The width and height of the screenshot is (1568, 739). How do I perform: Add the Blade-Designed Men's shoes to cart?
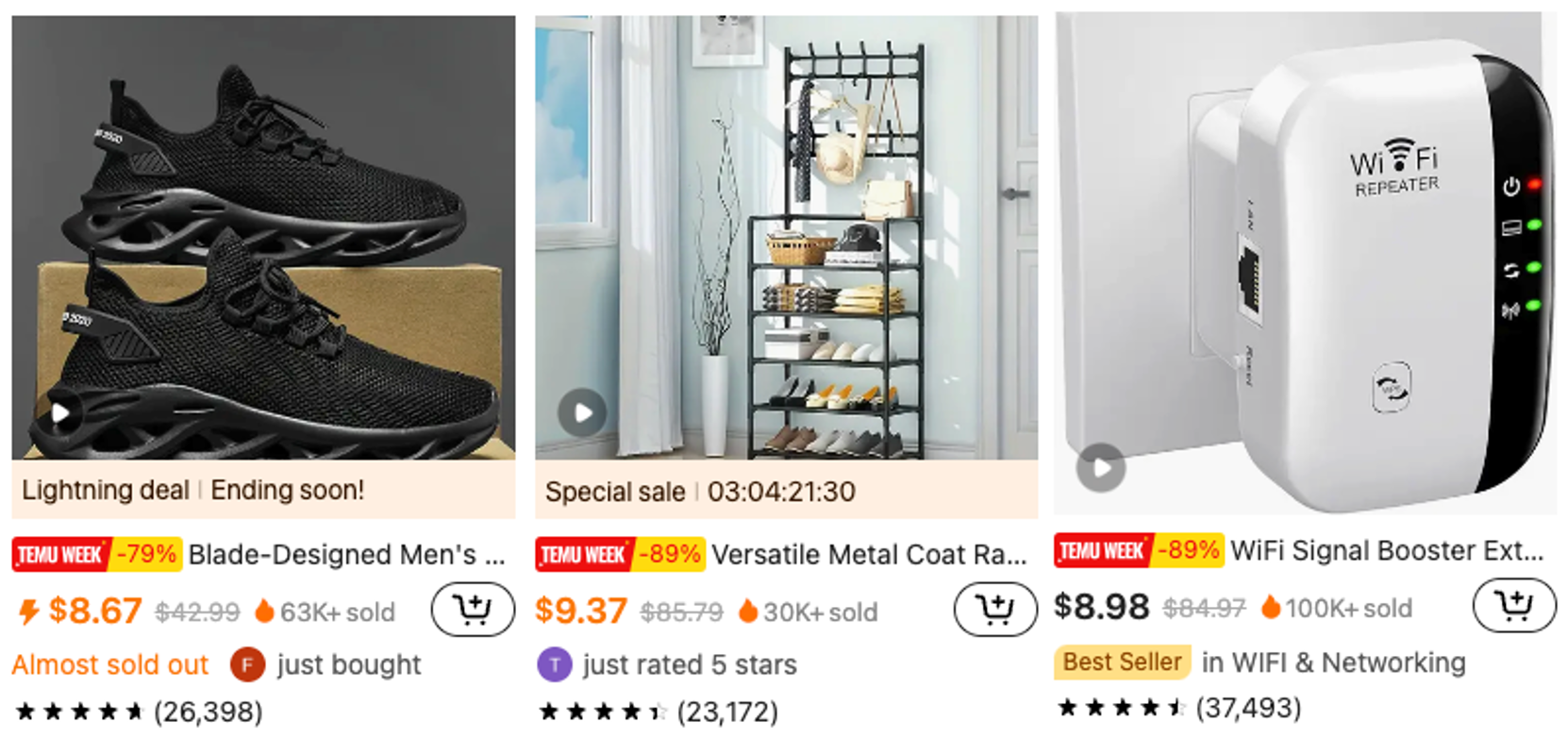pyautogui.click(x=473, y=610)
